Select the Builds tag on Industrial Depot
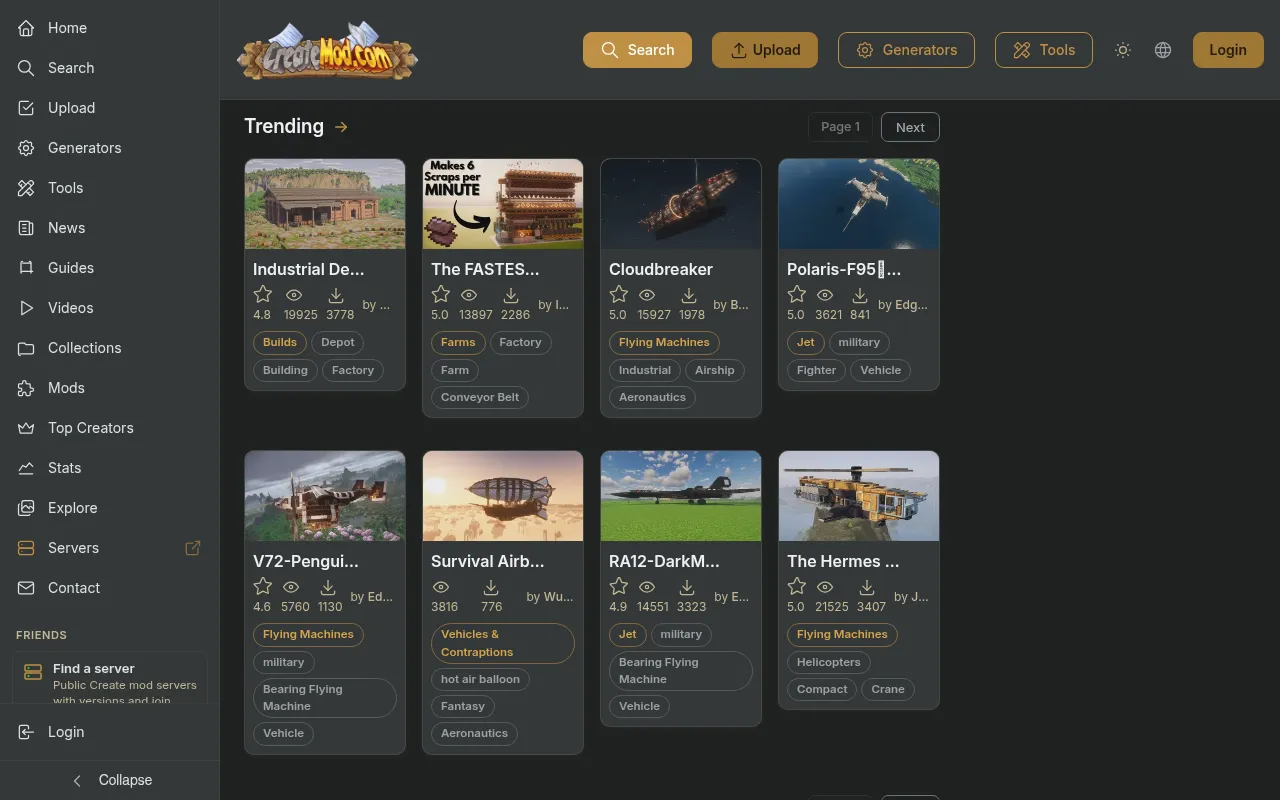Viewport: 1280px width, 800px height. click(x=280, y=342)
